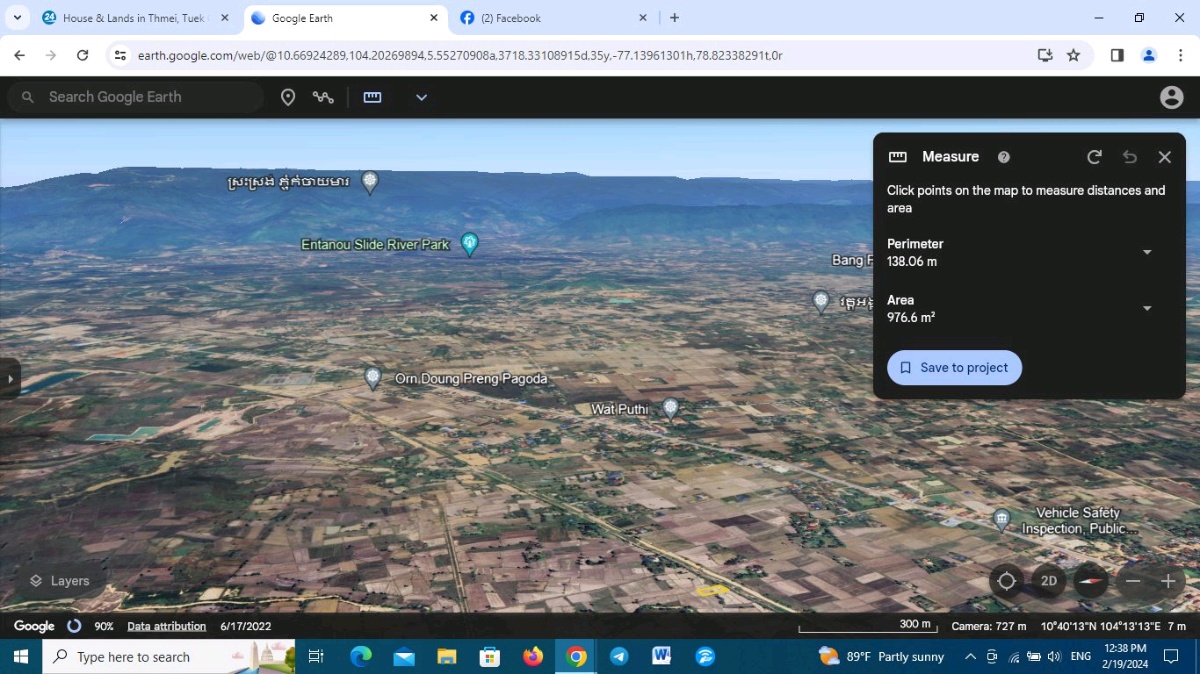
Task: Open the Perimeter units dropdown
Action: click(1147, 252)
